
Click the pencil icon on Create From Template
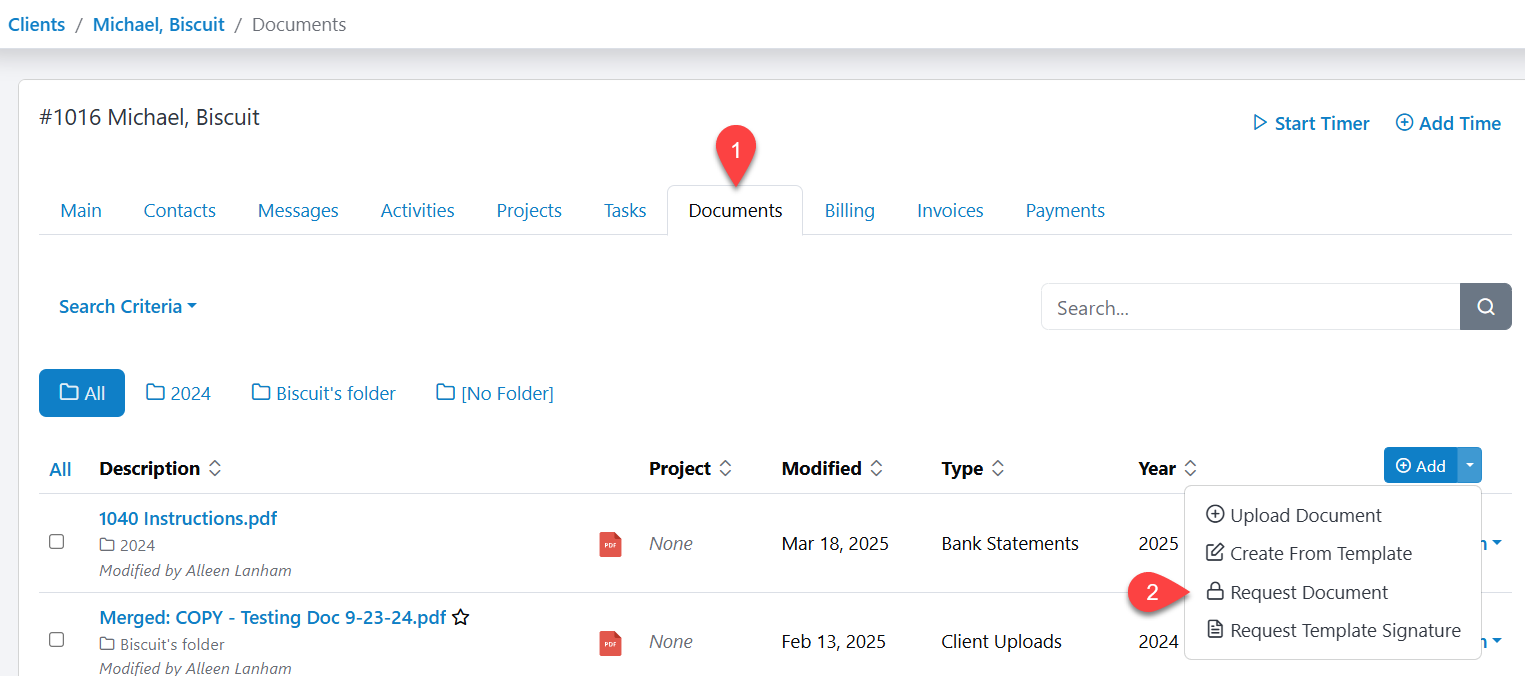point(1215,552)
